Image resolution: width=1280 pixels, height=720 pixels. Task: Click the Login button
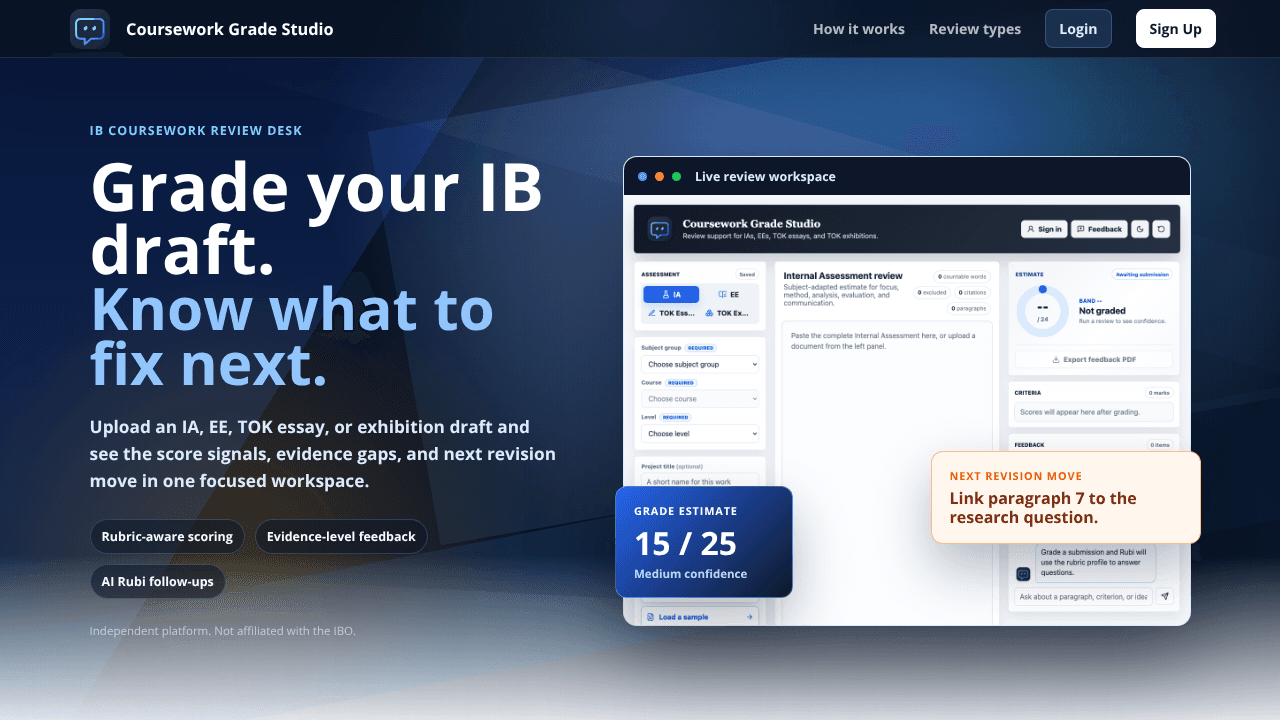[1078, 29]
